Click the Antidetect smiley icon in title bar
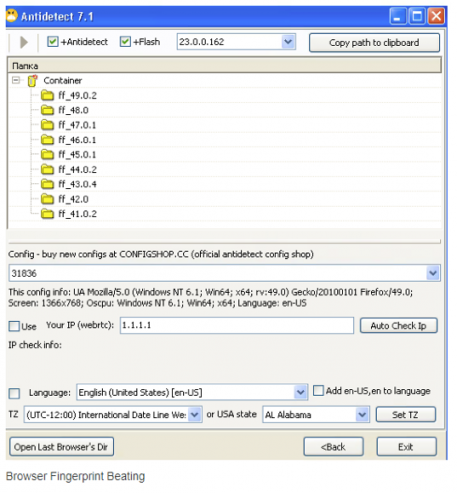The image size is (457, 493). (12, 16)
